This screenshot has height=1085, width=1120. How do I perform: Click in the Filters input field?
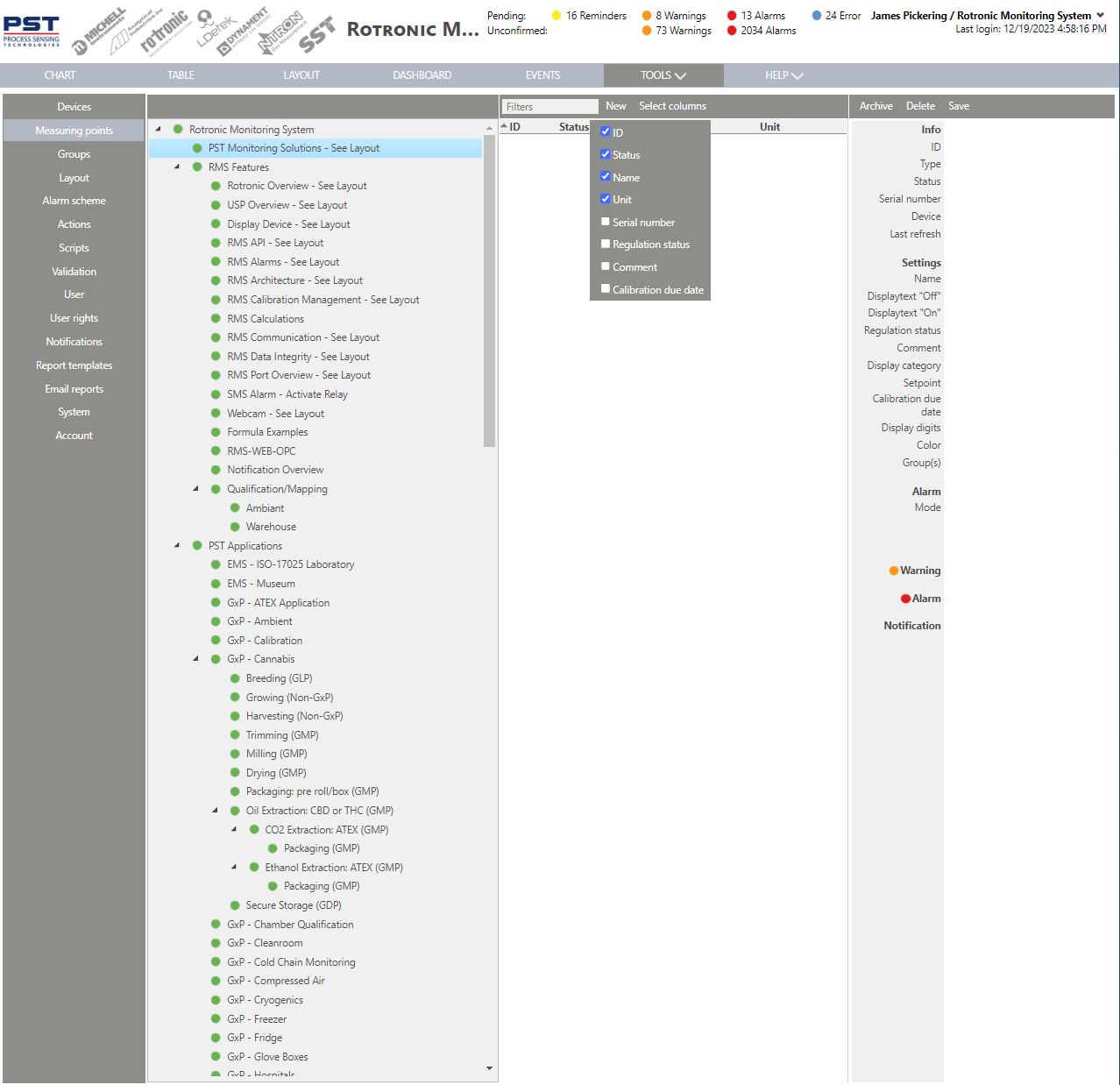tap(550, 107)
